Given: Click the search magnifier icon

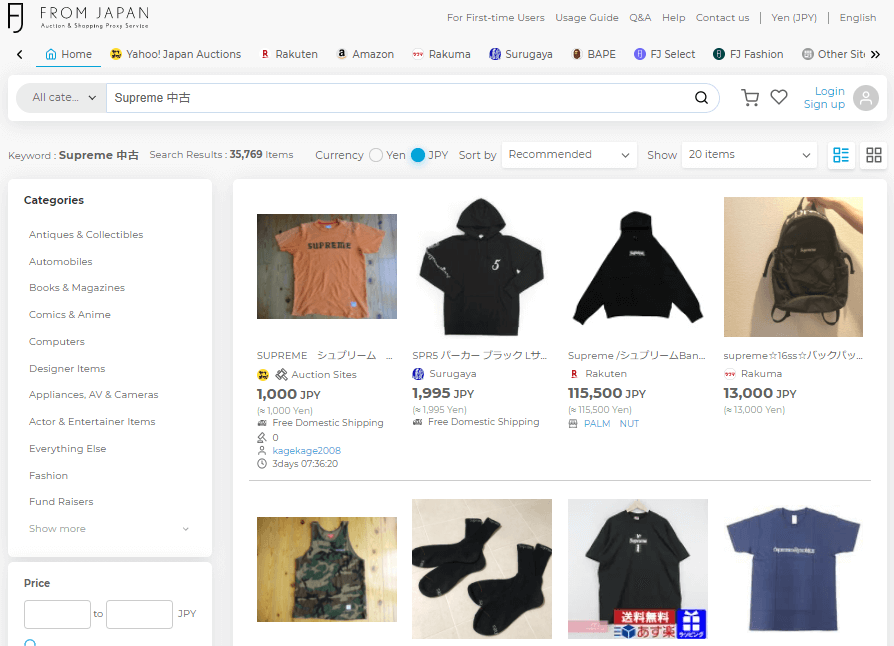Looking at the screenshot, I should pyautogui.click(x=701, y=97).
